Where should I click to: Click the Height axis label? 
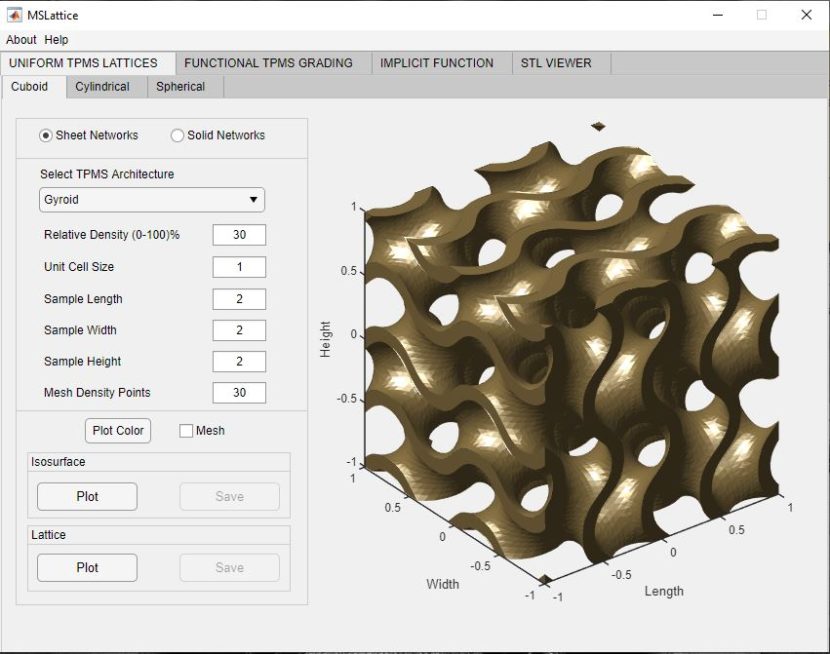click(325, 339)
